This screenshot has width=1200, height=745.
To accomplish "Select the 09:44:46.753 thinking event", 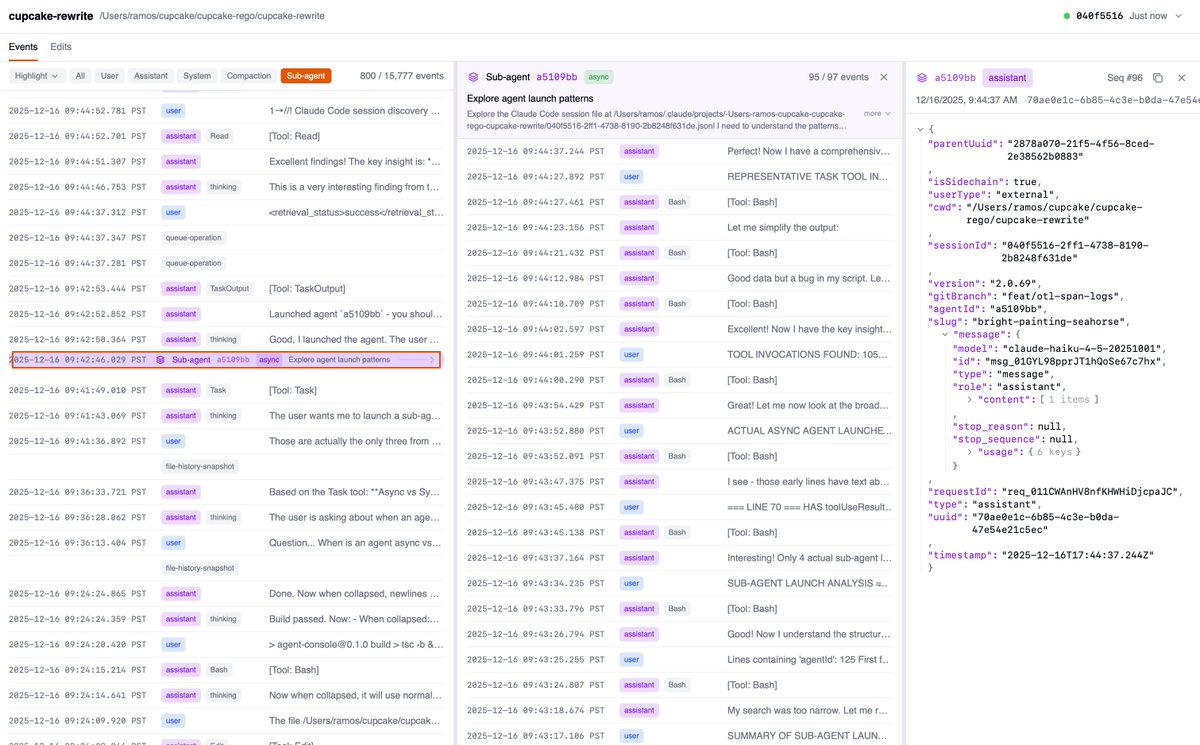I will click(x=226, y=186).
